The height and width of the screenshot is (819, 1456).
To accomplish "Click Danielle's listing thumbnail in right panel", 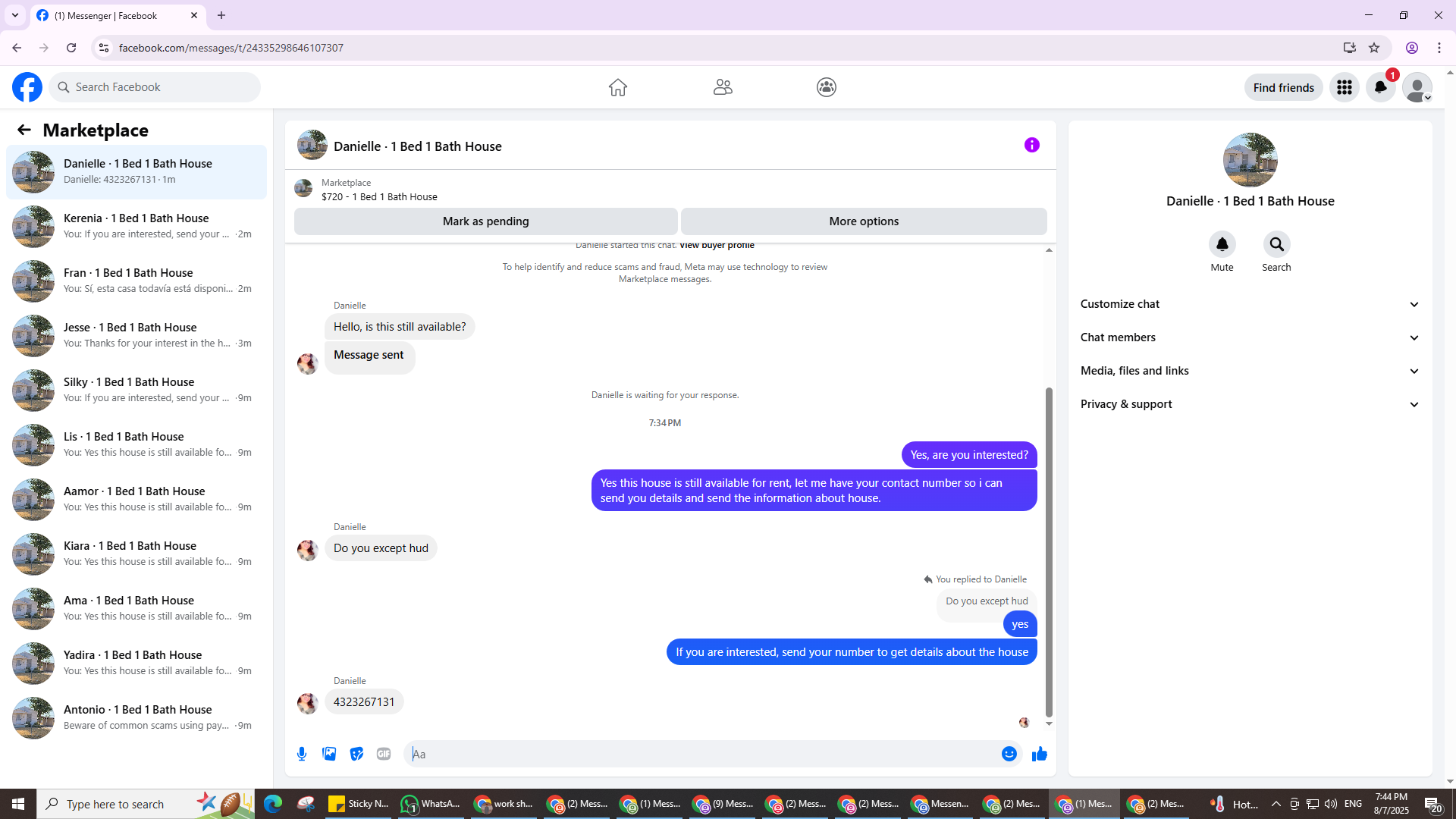I will (x=1250, y=160).
